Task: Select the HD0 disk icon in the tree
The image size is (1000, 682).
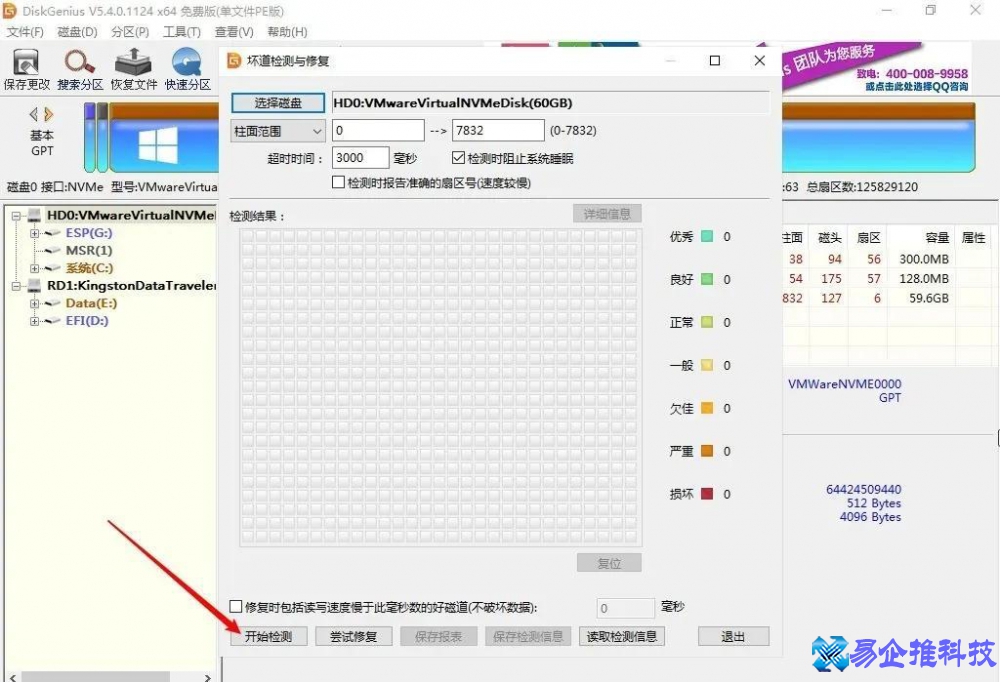Action: click(x=33, y=214)
